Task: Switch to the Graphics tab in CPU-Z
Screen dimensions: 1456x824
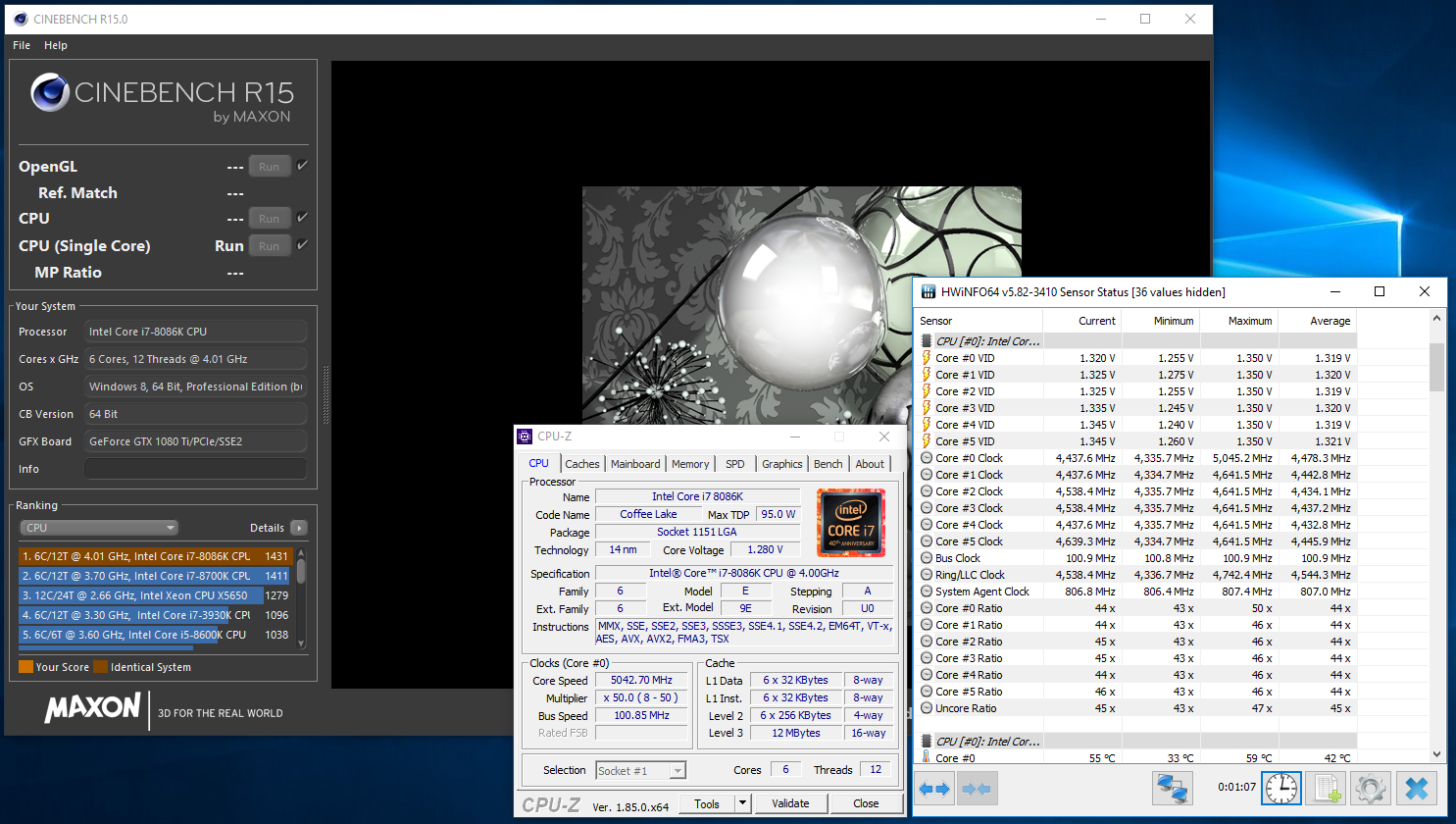Action: tap(782, 464)
